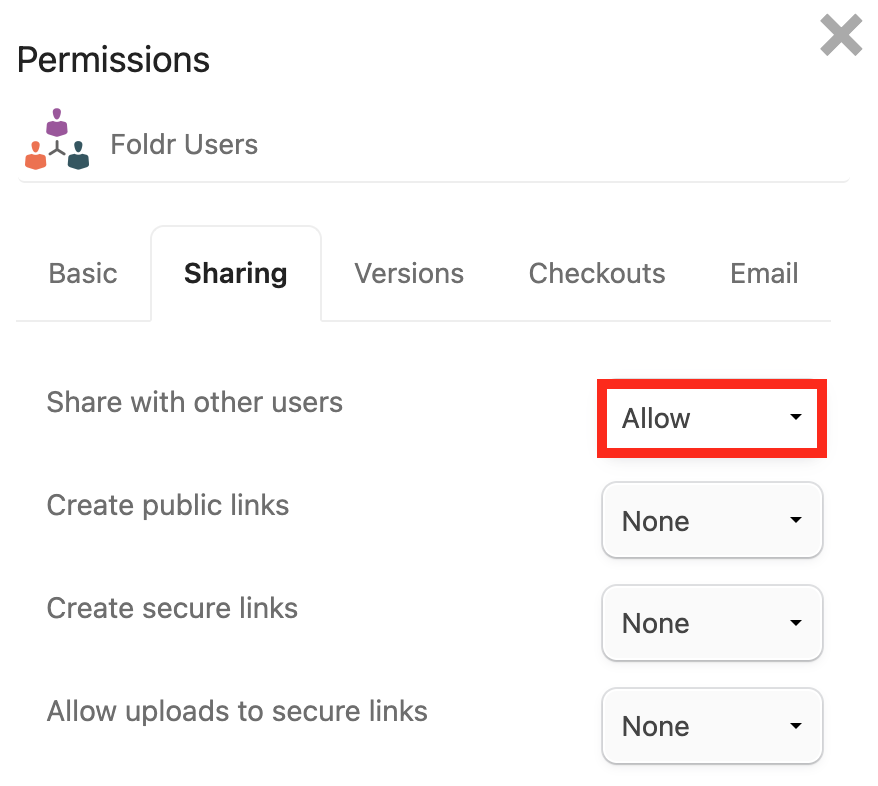Click the caret arrow in the uploads selector
Viewport: 878px width, 786px height.
796,726
